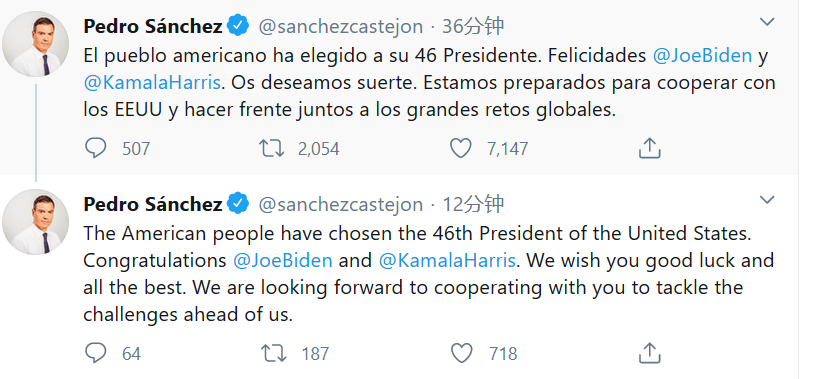
Task: Expand the chevron menu on the Spanish tweet
Action: coord(767,22)
